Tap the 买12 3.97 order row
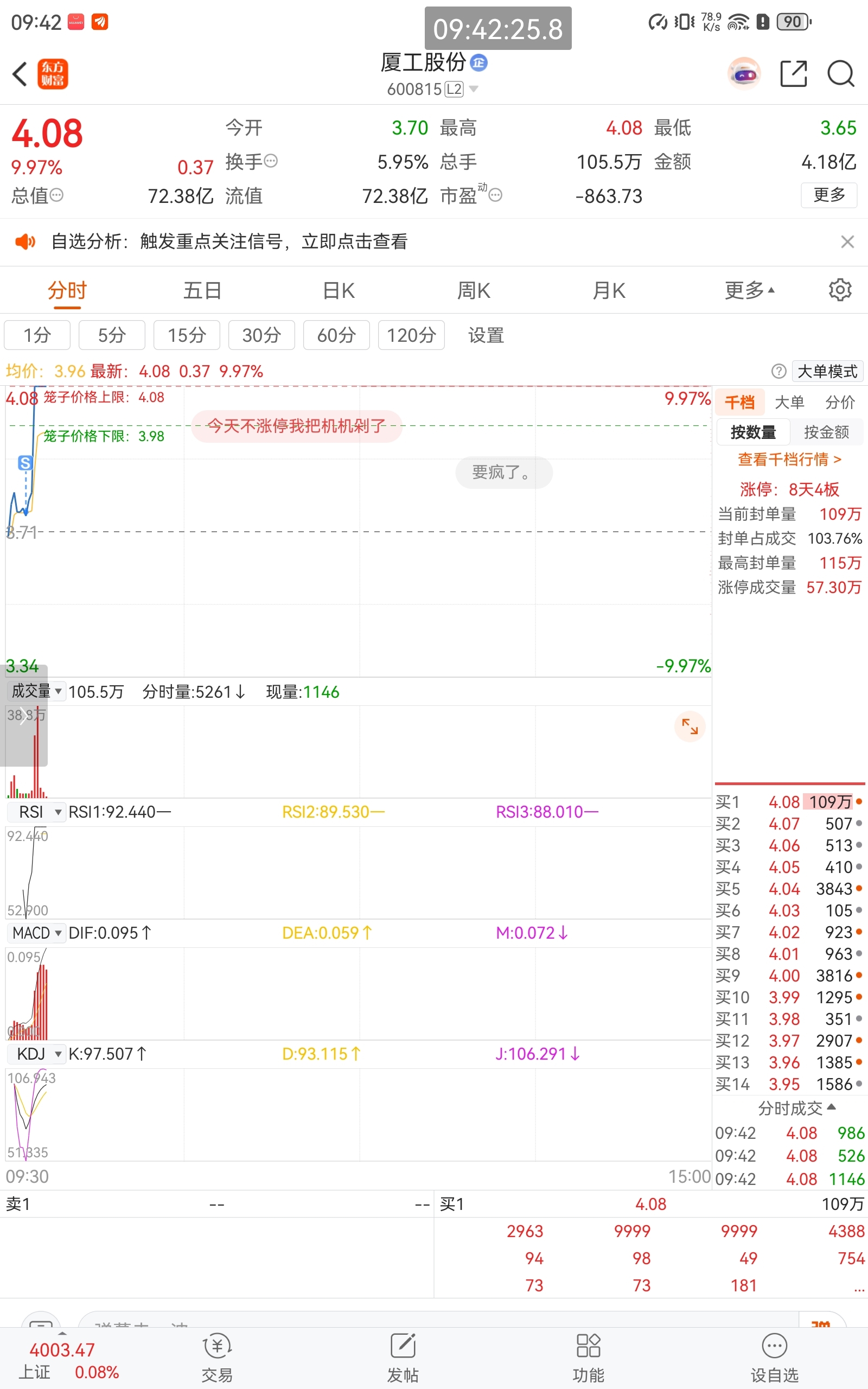Screen dimensions: 868x1389 pyautogui.click(x=789, y=1040)
